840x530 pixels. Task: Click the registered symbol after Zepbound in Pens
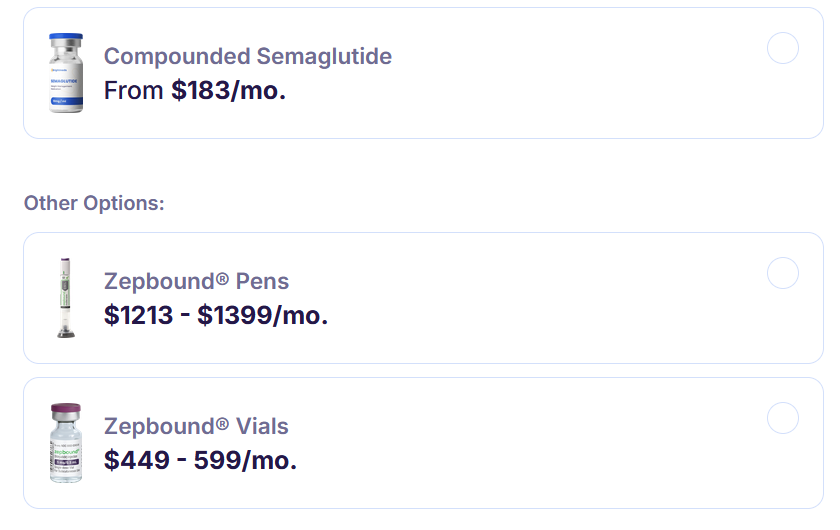(222, 279)
